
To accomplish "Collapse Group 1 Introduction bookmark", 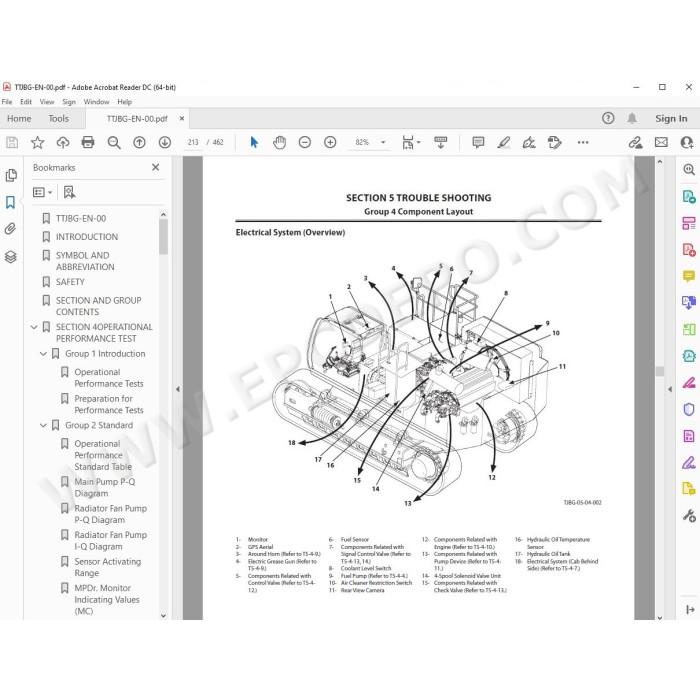I will point(43,354).
